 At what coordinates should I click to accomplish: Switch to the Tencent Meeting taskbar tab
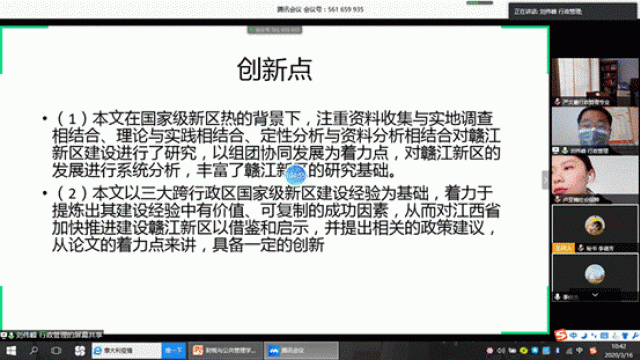coord(301,350)
